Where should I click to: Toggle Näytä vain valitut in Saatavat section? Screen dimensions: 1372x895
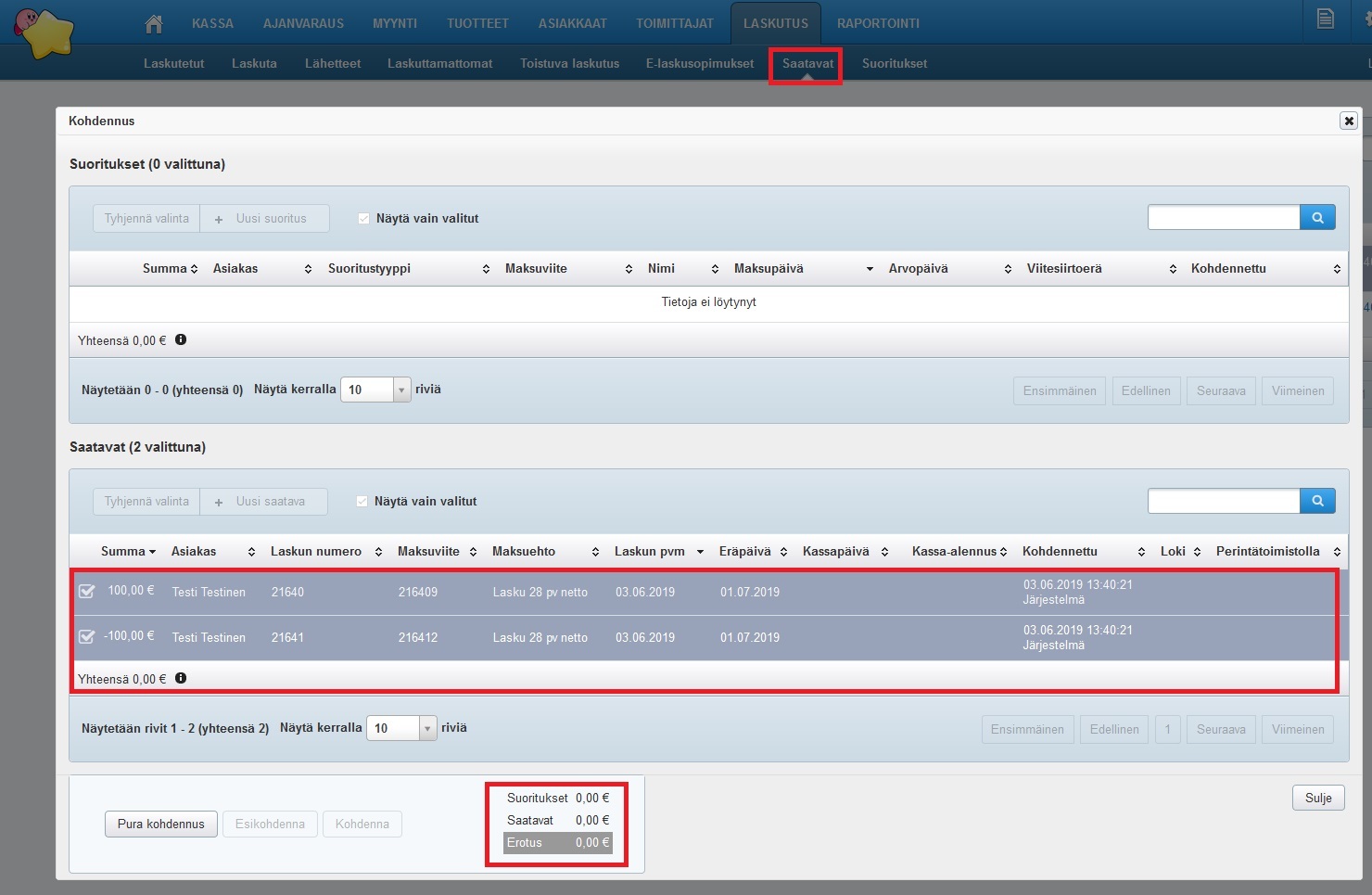[x=362, y=502]
